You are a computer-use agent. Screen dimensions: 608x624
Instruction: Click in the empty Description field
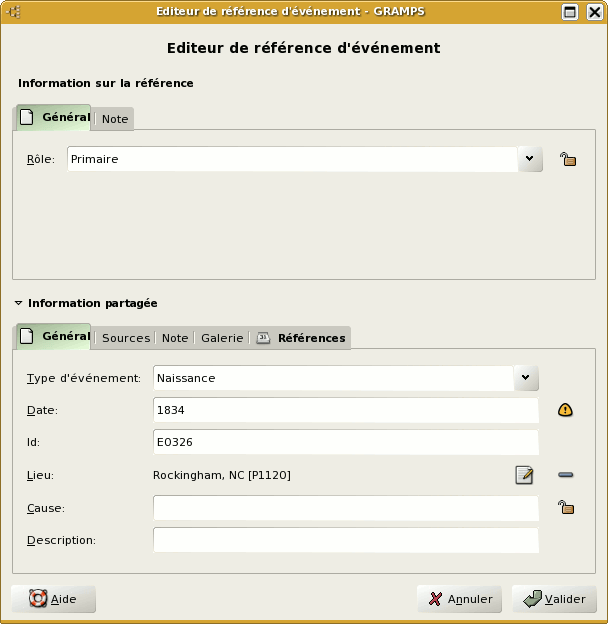pos(345,540)
